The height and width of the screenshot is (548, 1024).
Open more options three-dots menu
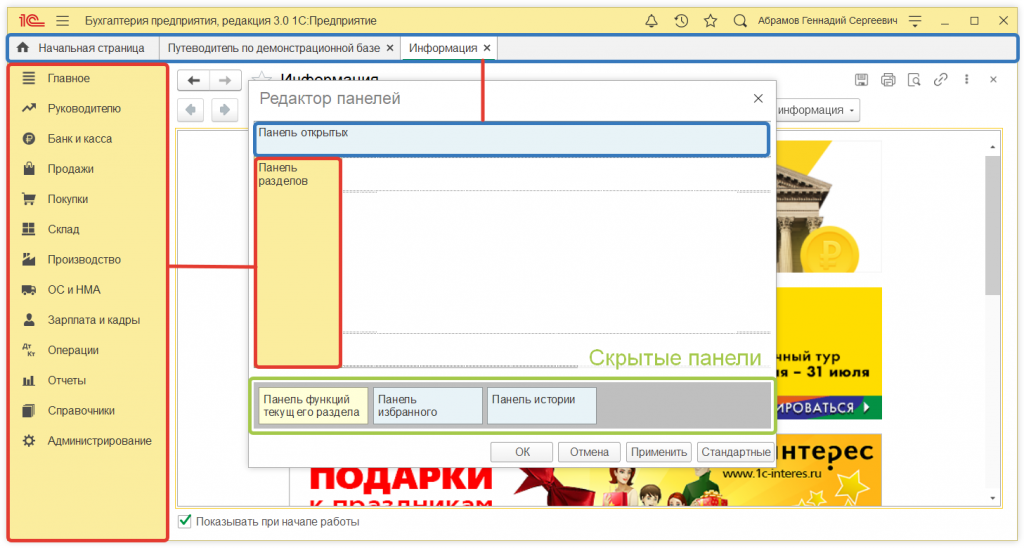pos(967,80)
